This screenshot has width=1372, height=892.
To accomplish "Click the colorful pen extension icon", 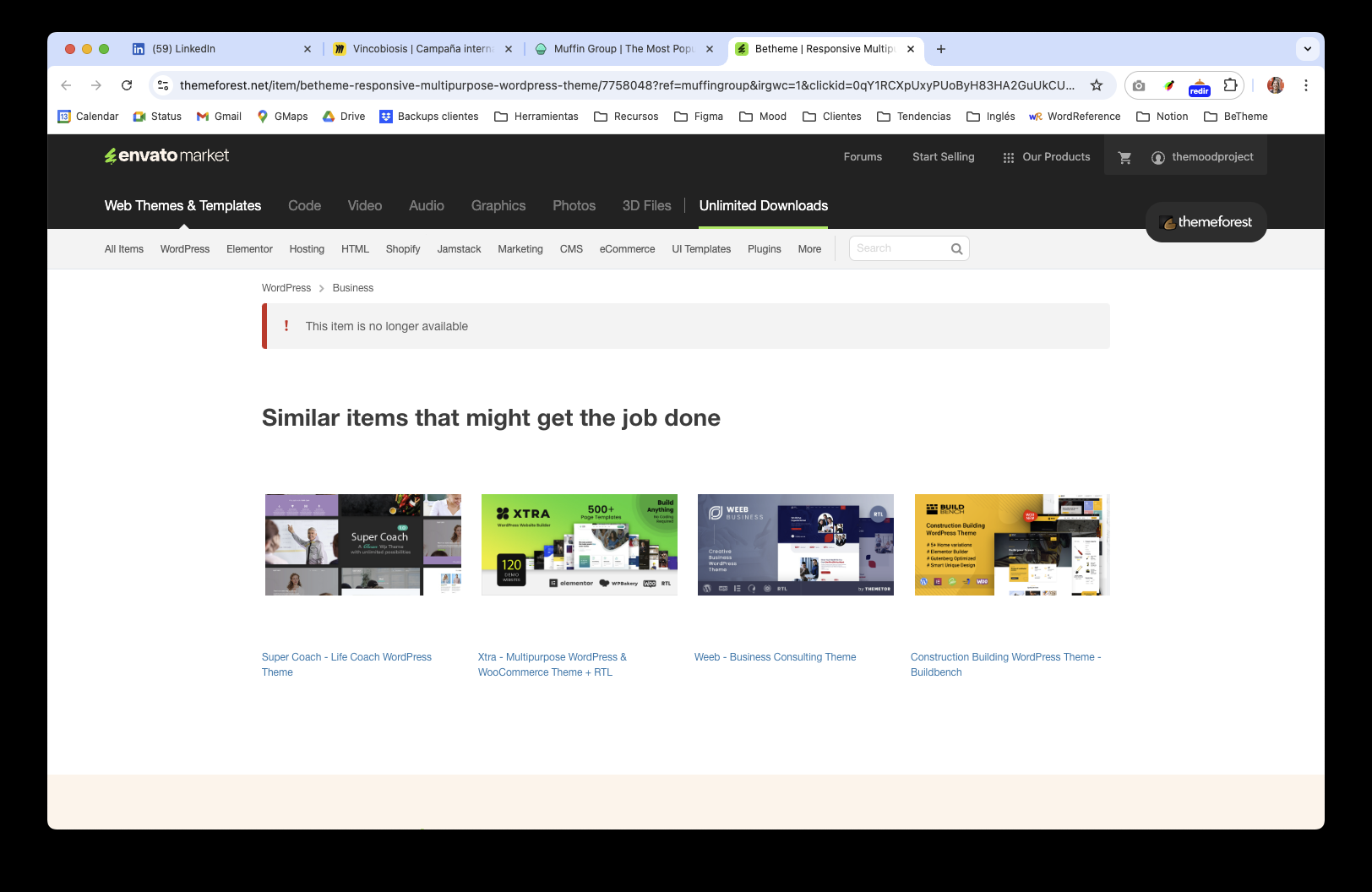I will tap(1169, 85).
